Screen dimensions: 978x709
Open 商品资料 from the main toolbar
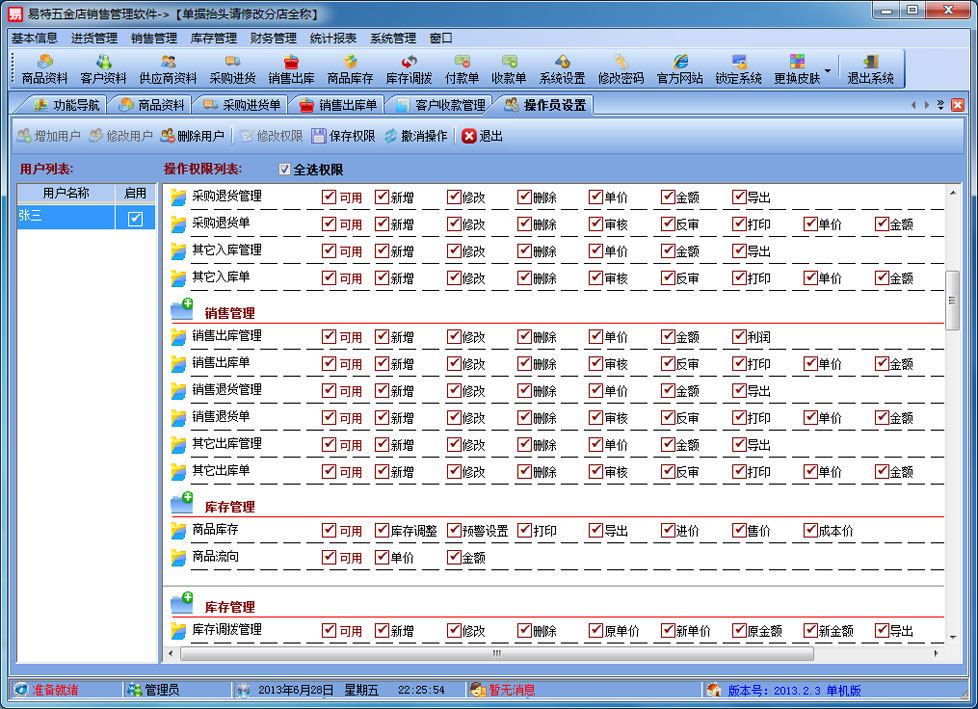pos(45,69)
